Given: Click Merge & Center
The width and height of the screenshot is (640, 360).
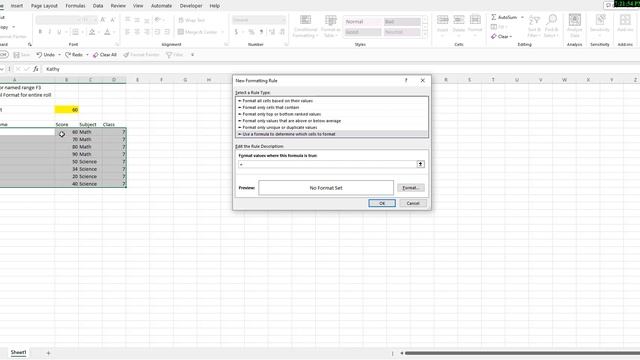Looking at the screenshot, I should pyautogui.click(x=198, y=32).
